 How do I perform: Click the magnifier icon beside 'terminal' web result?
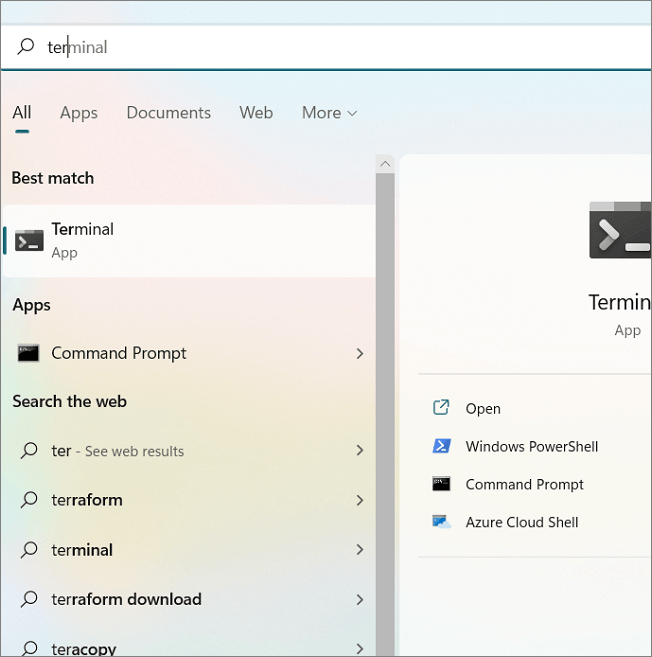click(x=29, y=549)
